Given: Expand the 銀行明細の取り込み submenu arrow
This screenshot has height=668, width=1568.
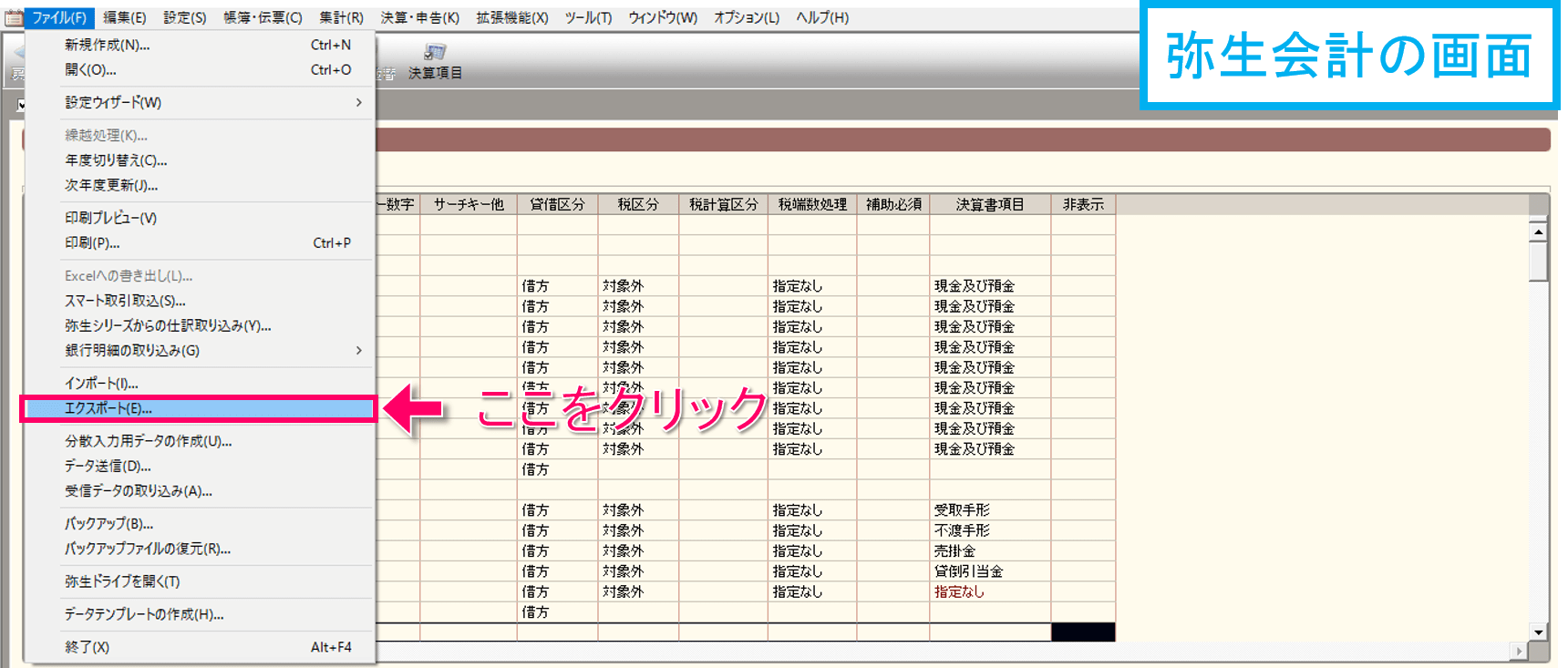Looking at the screenshot, I should pos(358,350).
